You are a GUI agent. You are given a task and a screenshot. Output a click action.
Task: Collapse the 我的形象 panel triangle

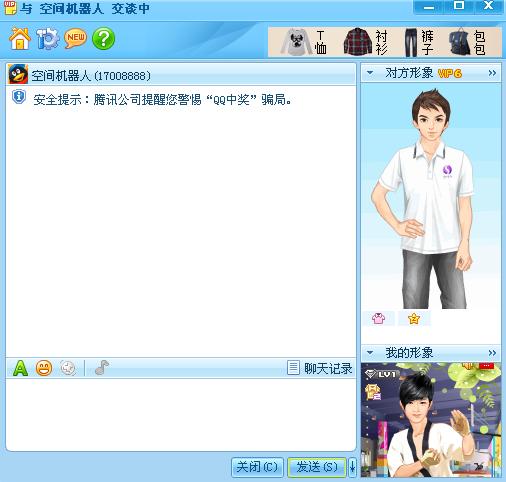[x=370, y=352]
